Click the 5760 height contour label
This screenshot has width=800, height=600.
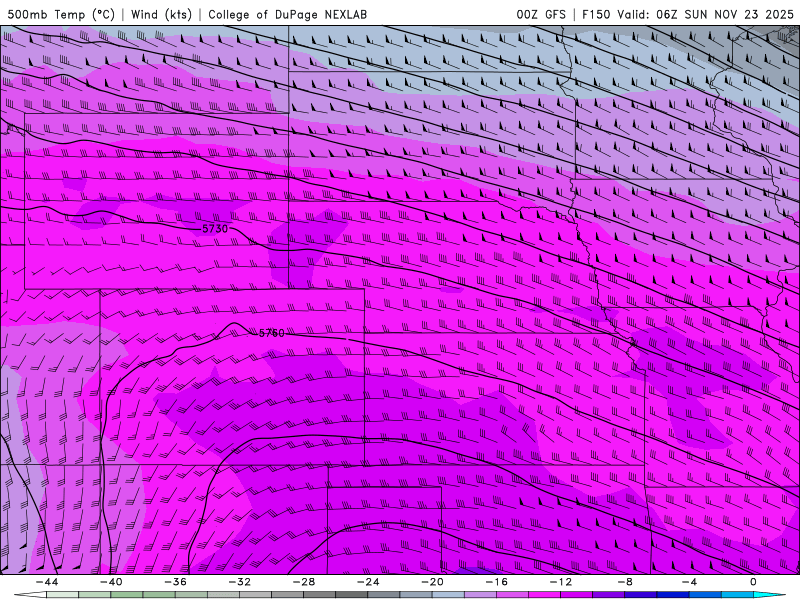pos(271,333)
